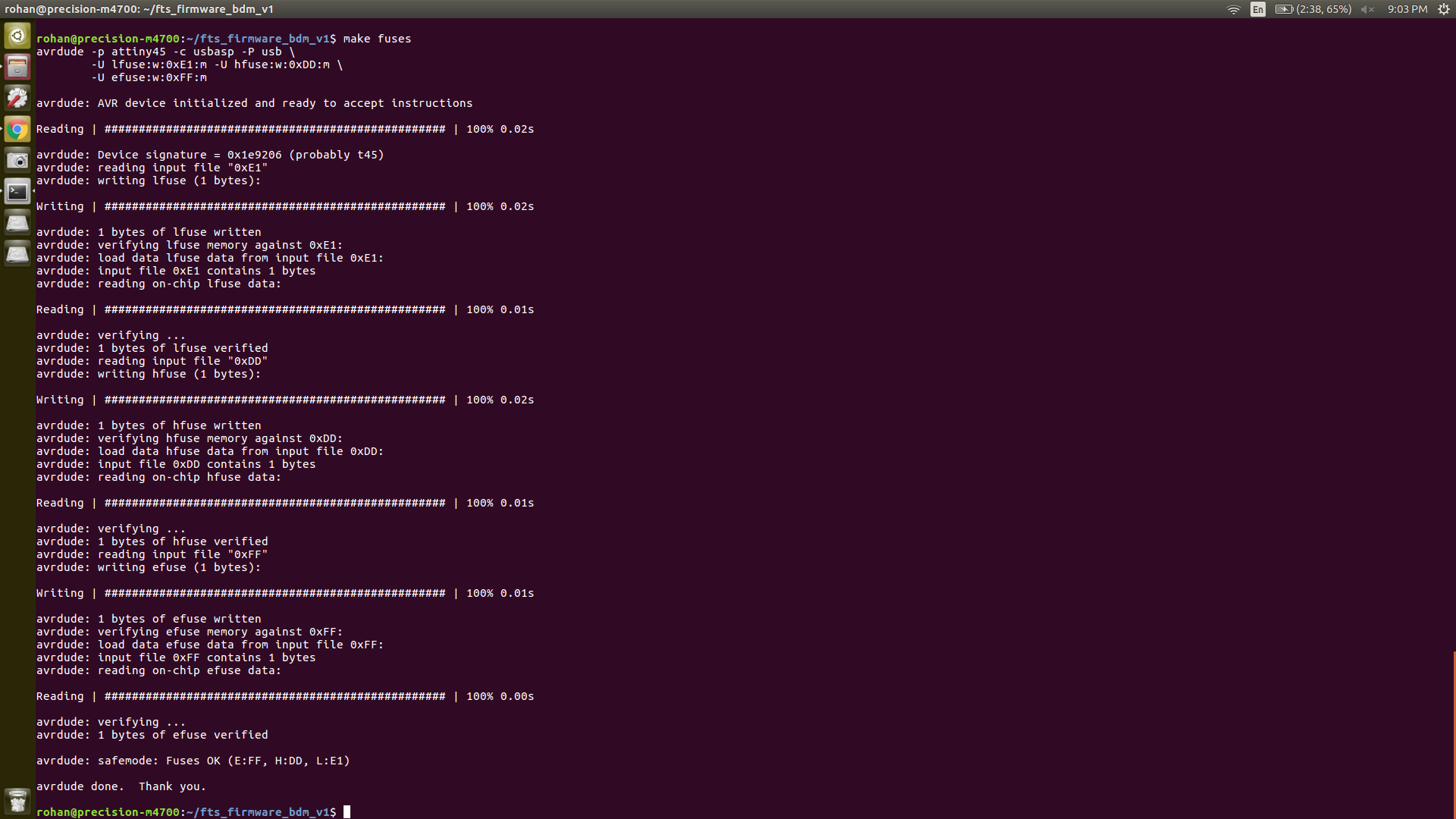1456x819 pixels.
Task: Open the Ubuntu Dash search launcher
Action: point(17,36)
